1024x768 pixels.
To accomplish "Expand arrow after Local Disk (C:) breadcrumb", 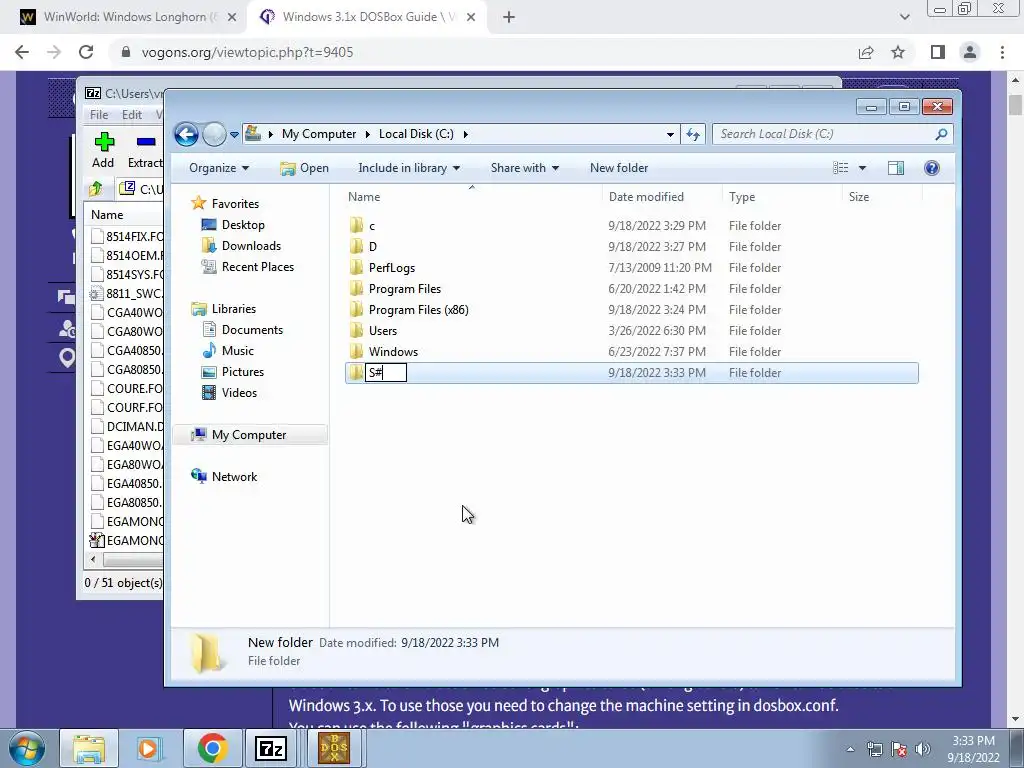I will (466, 135).
